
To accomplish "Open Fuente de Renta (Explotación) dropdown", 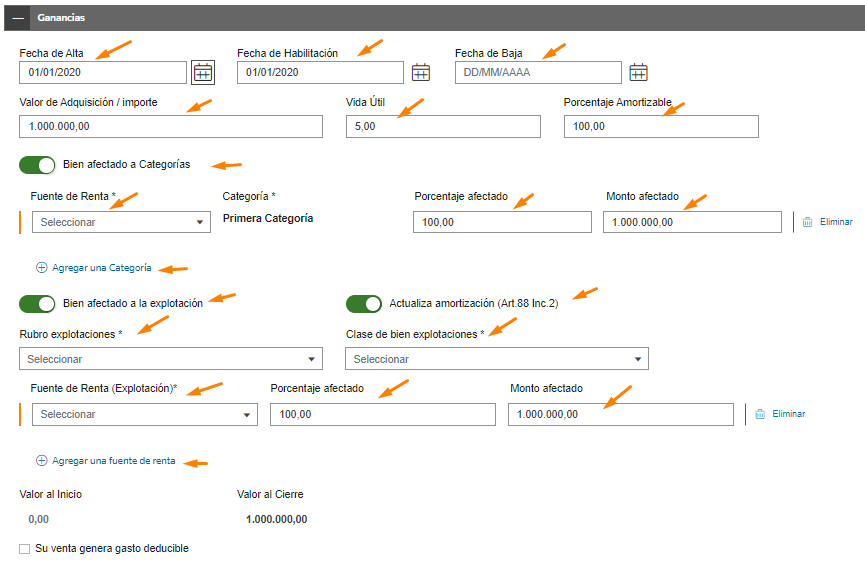I will [145, 414].
